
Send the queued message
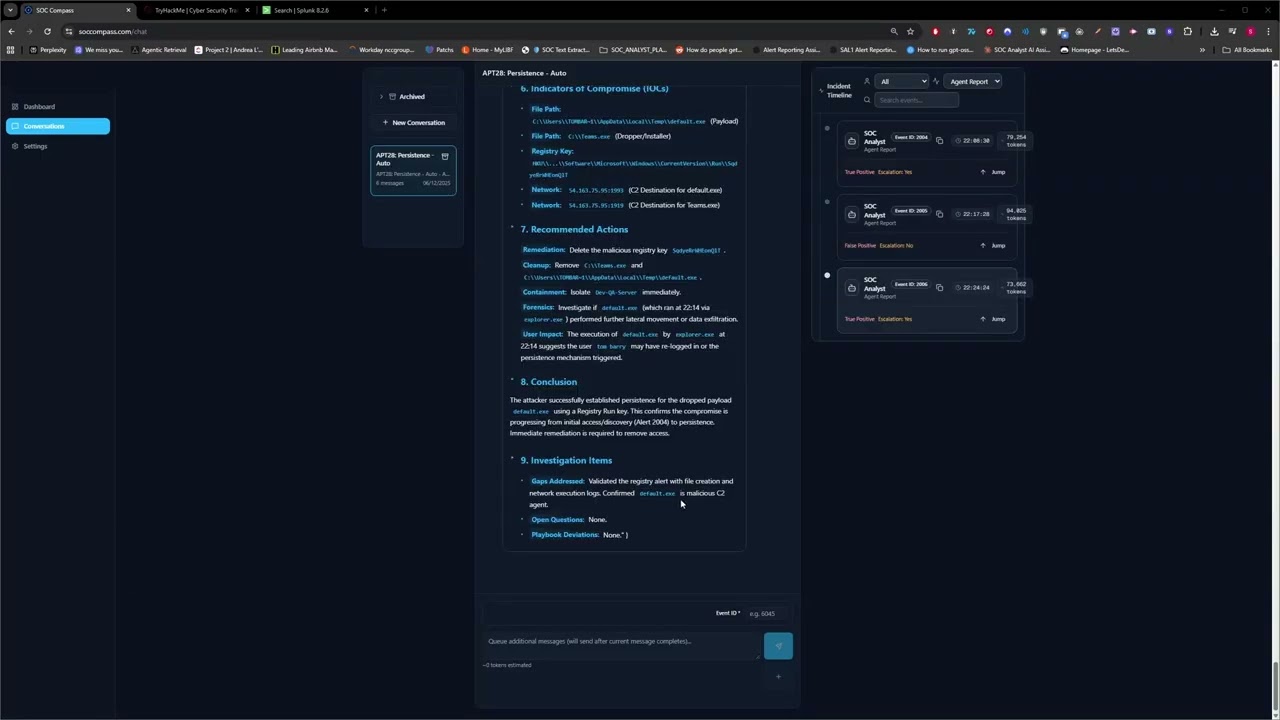coord(778,646)
